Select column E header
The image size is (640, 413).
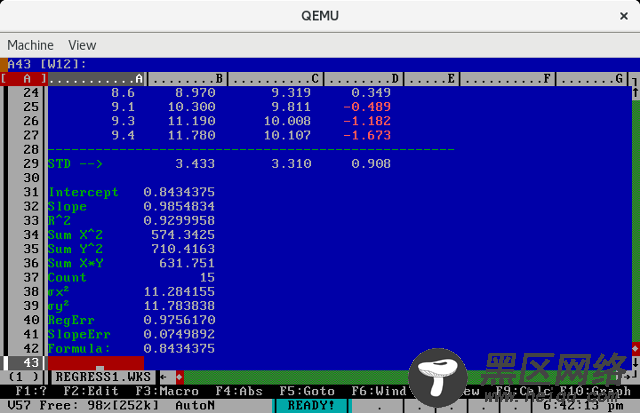[431, 79]
